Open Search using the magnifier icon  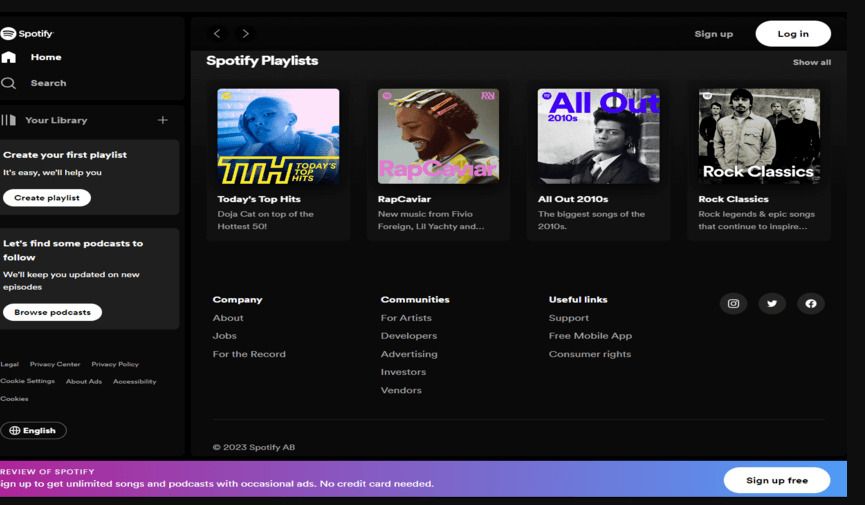[x=9, y=83]
